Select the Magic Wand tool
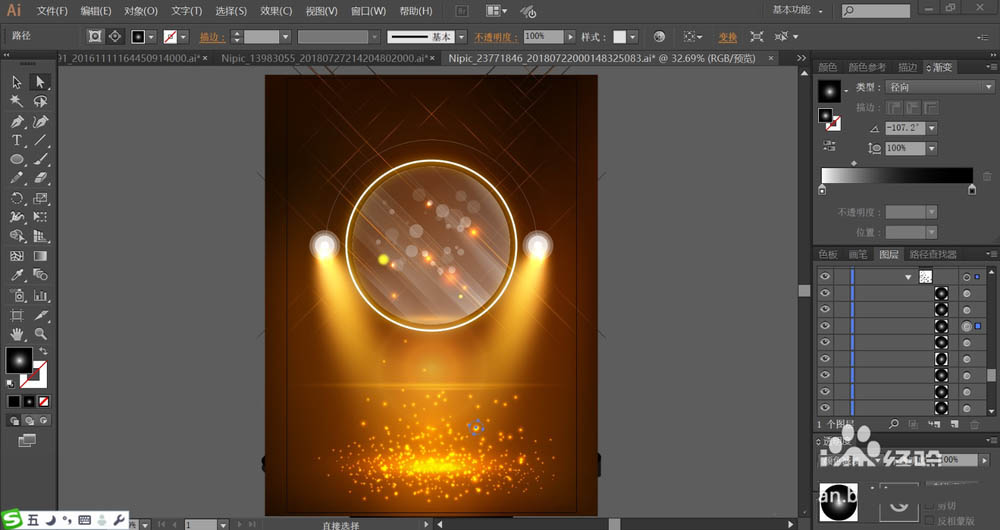 pos(17,101)
